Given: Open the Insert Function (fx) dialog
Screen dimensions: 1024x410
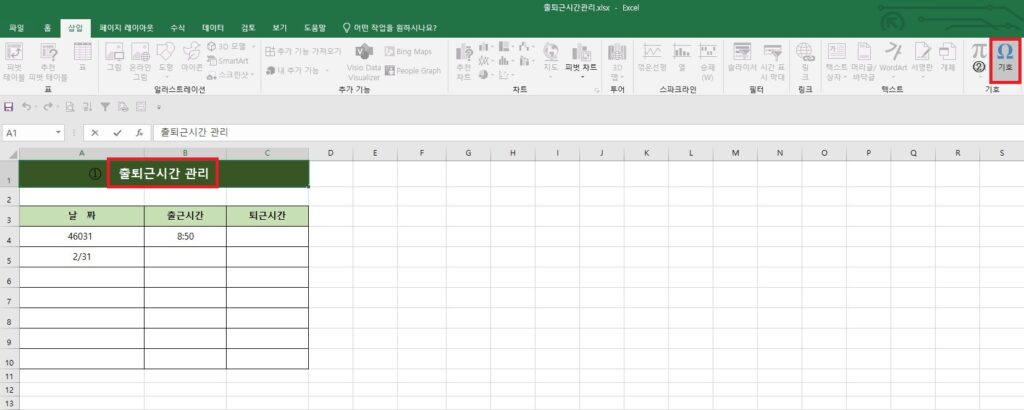Looking at the screenshot, I should coord(139,133).
